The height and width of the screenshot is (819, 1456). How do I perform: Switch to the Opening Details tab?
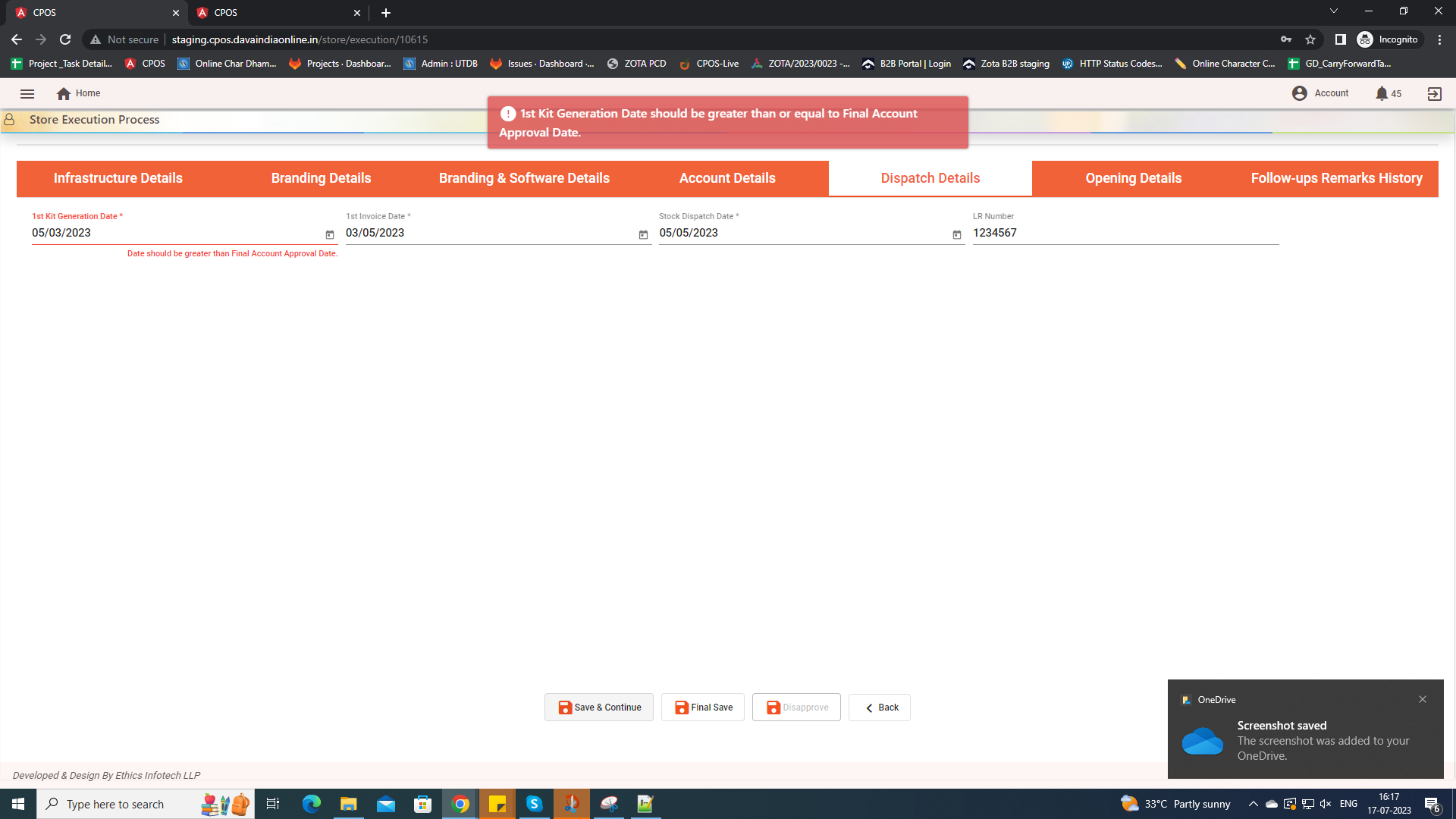tap(1133, 178)
